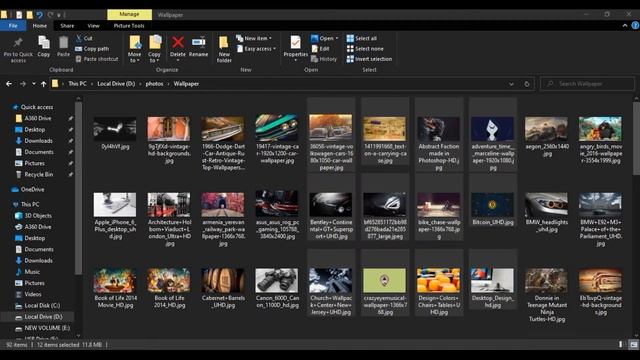Viewport: 640px width, 360px height.
Task: Open the Easy access dropdown
Action: [256, 49]
